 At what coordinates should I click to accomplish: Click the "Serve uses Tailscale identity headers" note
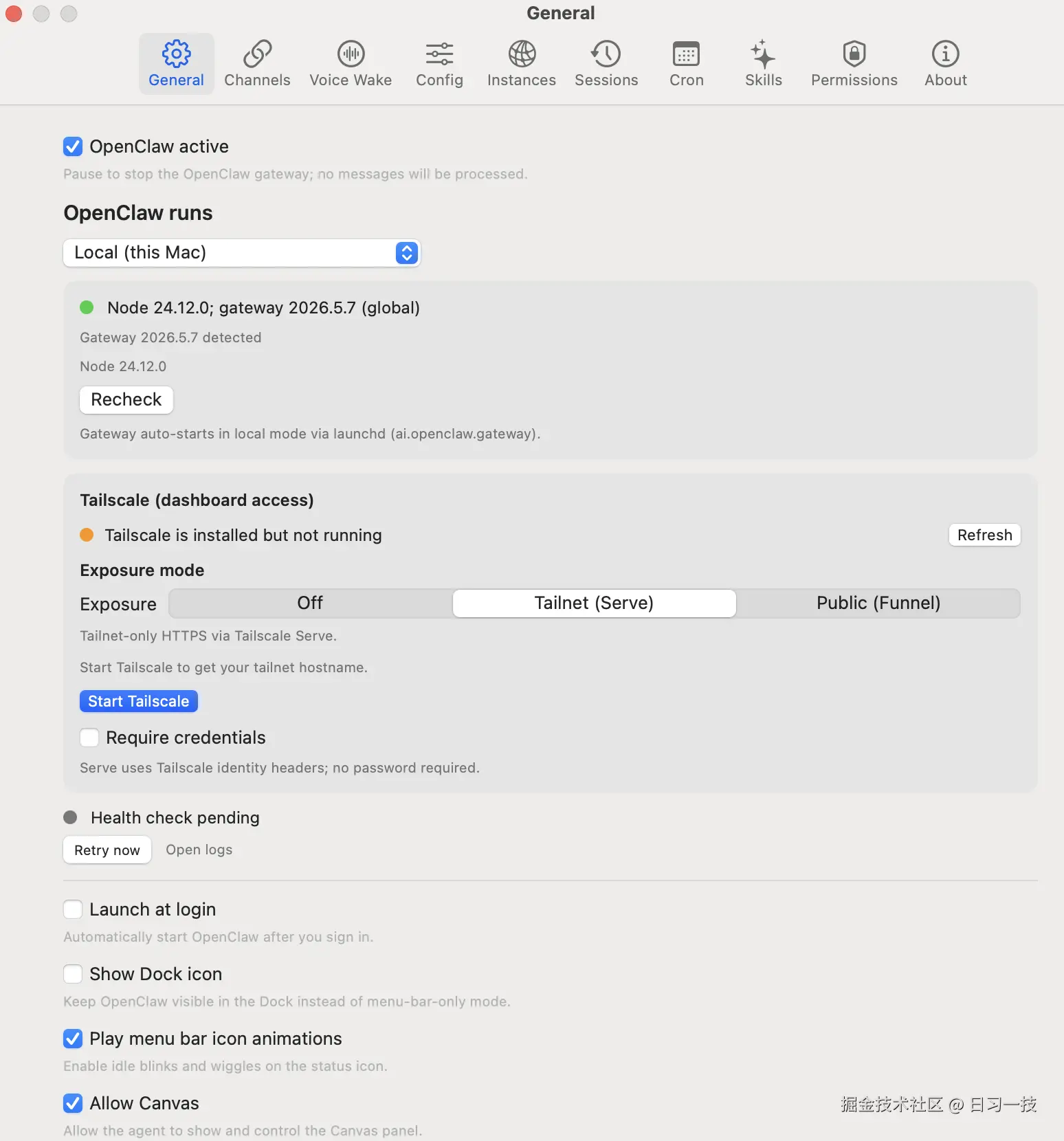(280, 768)
